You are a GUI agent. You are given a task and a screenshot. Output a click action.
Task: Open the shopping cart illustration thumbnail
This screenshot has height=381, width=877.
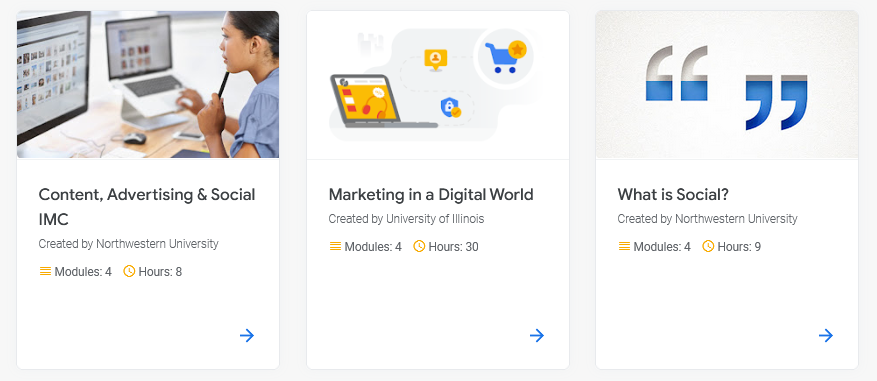pos(438,85)
